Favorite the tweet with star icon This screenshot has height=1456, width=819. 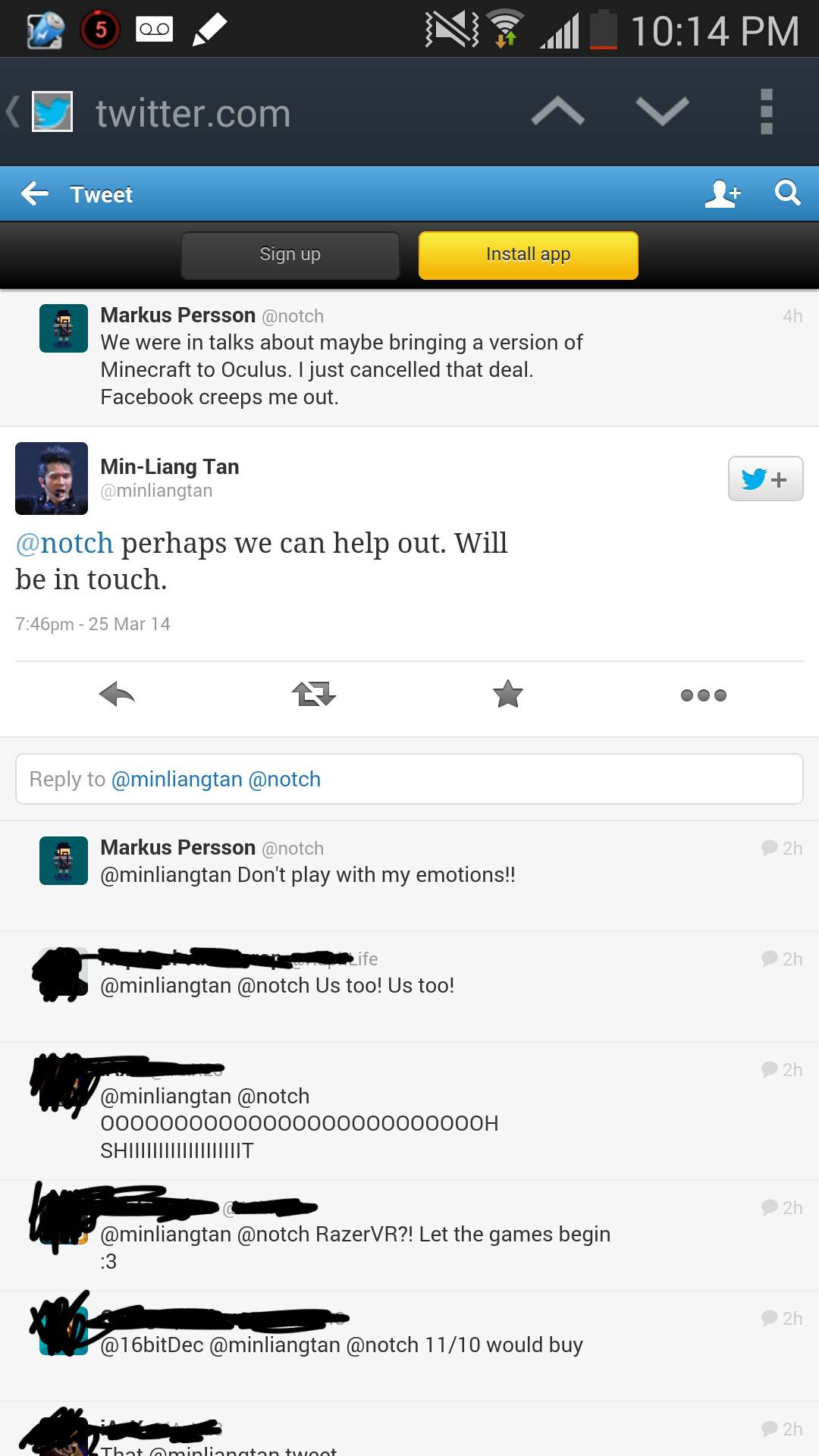click(507, 694)
